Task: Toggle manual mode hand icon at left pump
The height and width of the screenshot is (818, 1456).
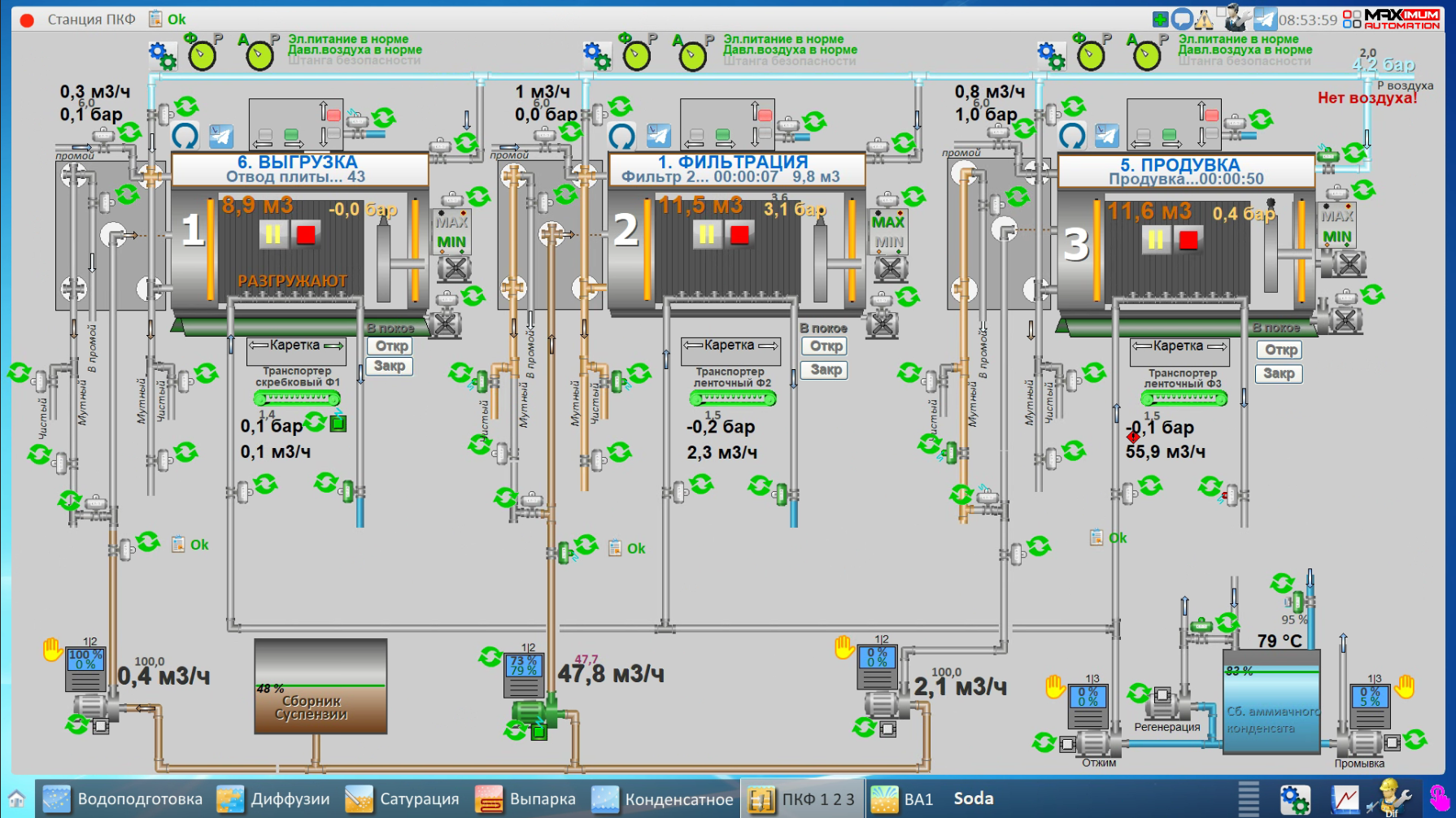Action: coord(53,650)
